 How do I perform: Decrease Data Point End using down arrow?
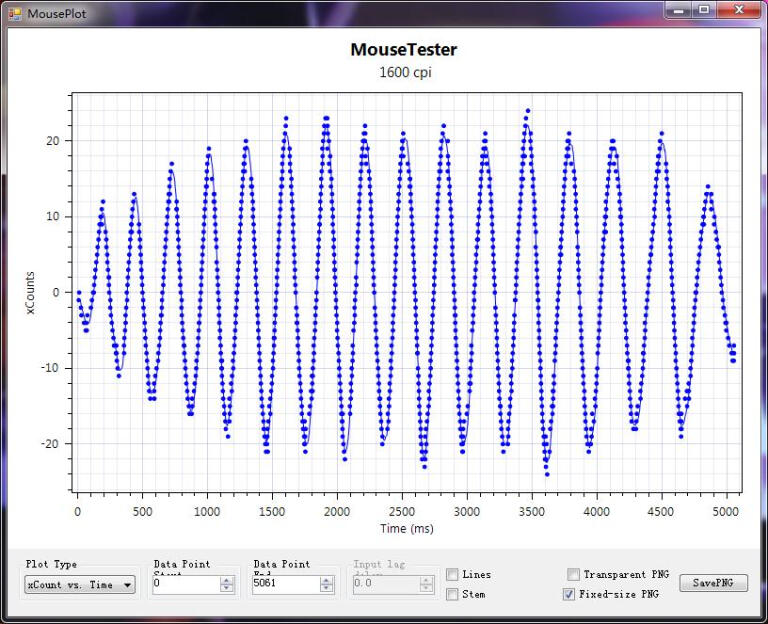[327, 589]
